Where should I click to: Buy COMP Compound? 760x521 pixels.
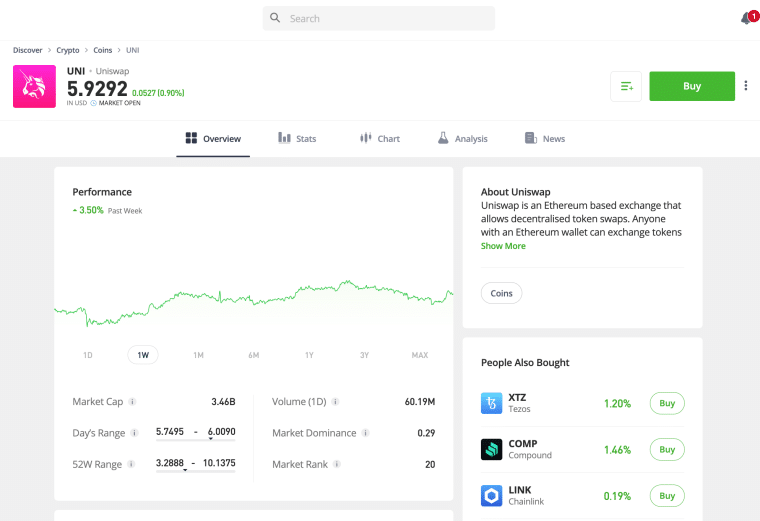point(667,449)
